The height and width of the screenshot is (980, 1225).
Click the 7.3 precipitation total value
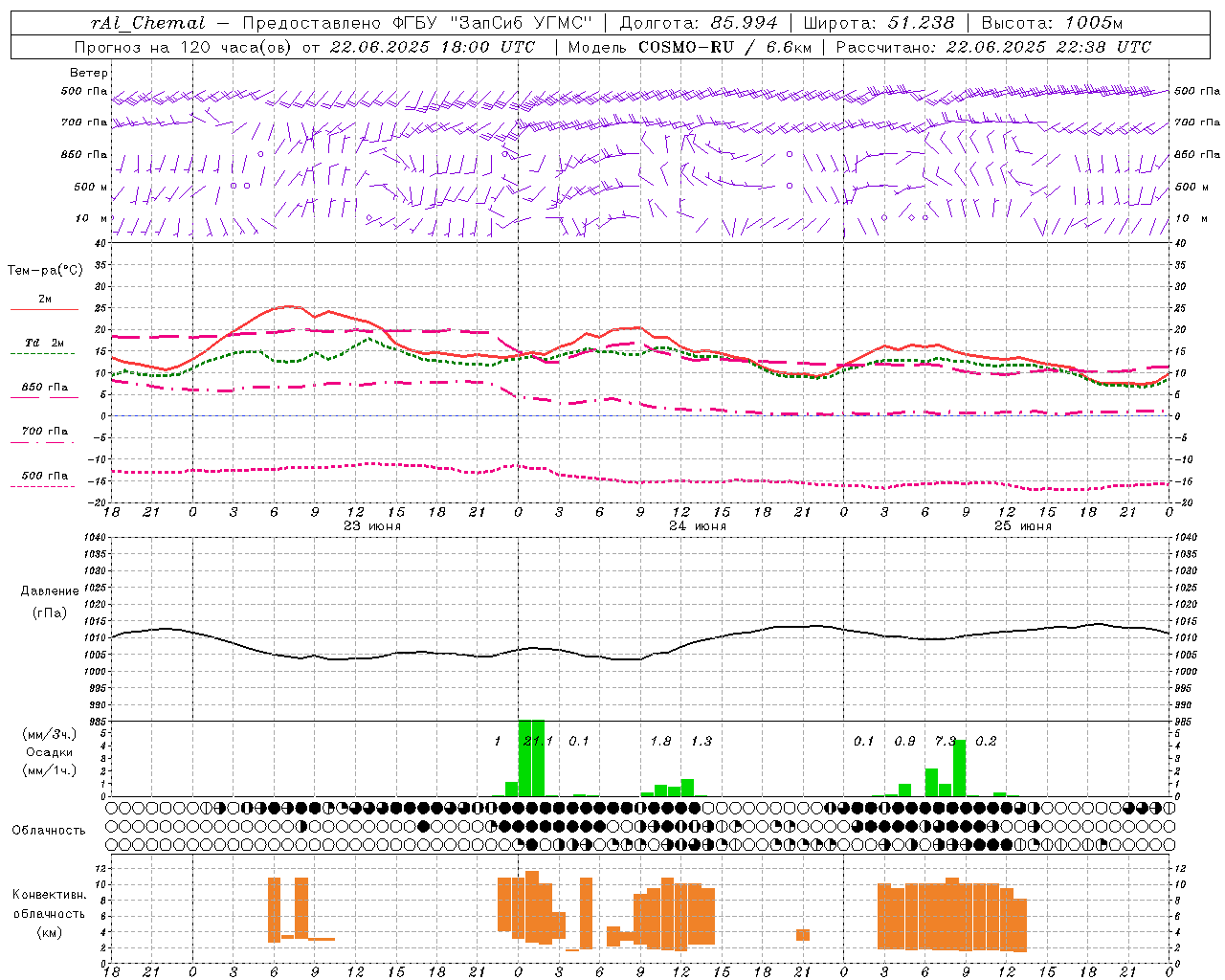946,741
